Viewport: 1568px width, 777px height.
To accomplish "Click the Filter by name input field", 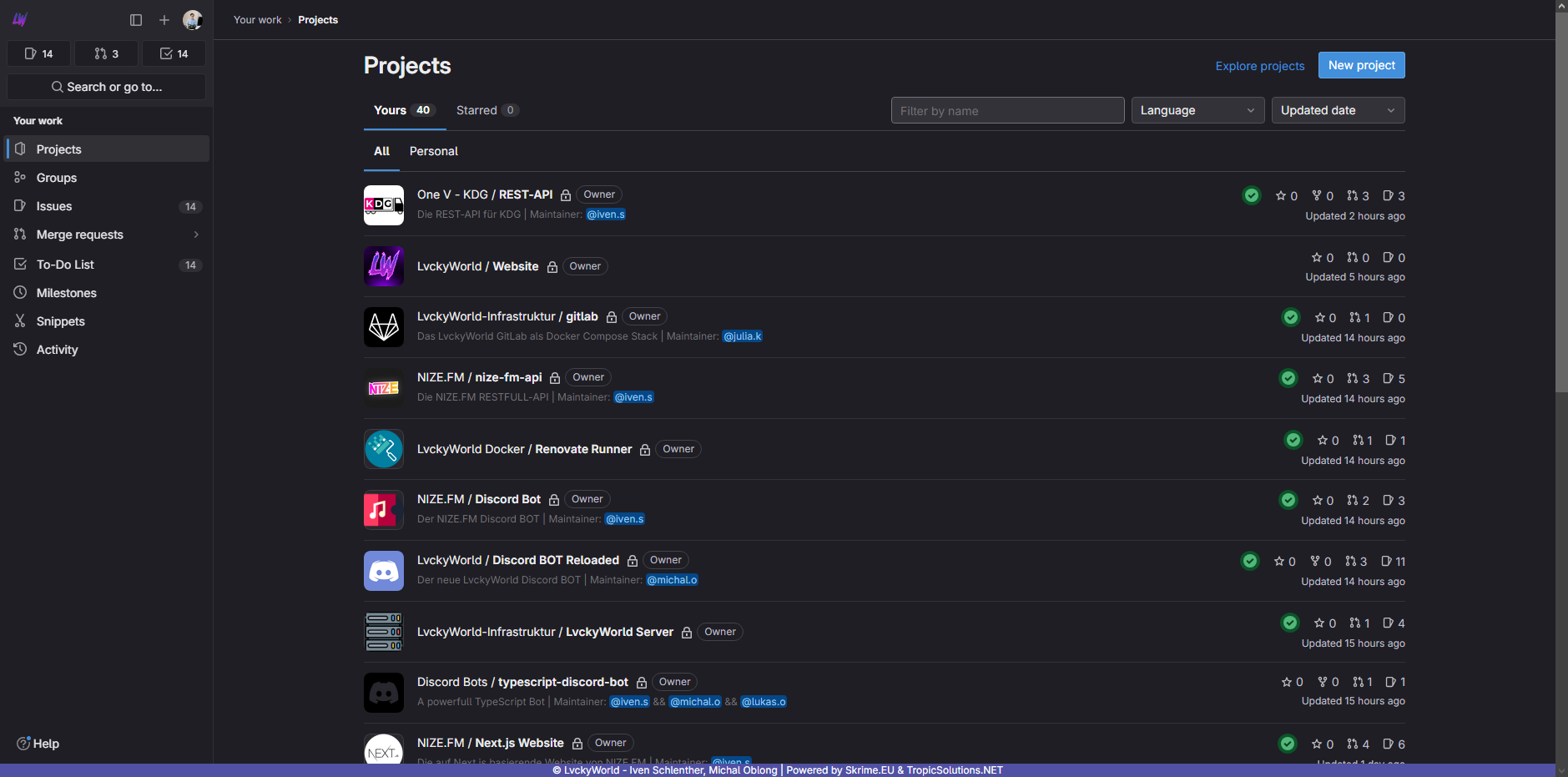I will [x=1007, y=110].
